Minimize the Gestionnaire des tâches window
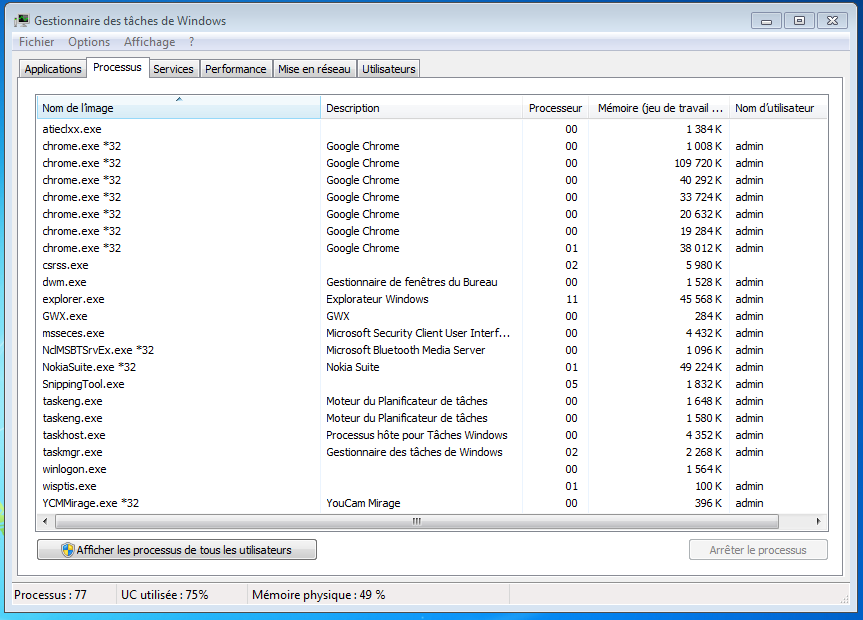 (766, 21)
